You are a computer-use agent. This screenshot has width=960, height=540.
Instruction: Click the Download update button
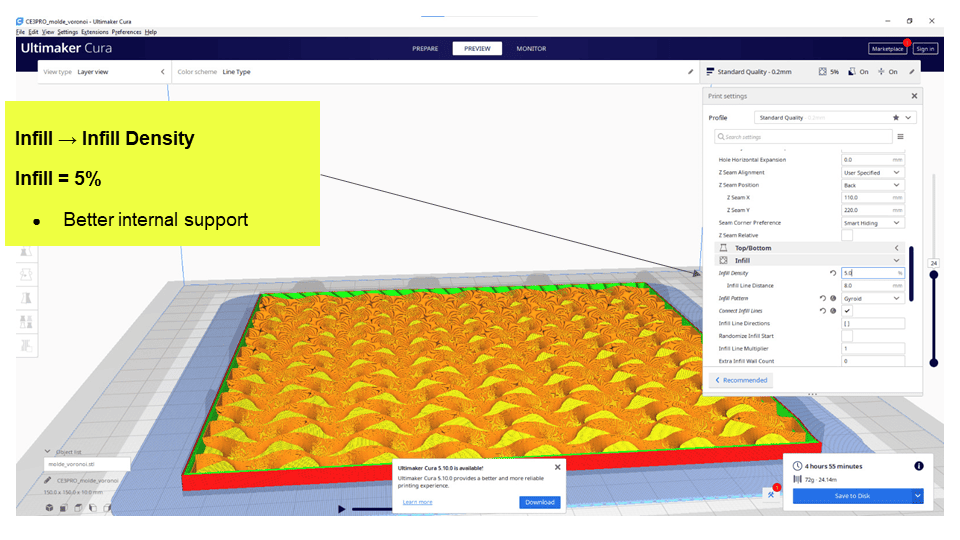pos(539,502)
